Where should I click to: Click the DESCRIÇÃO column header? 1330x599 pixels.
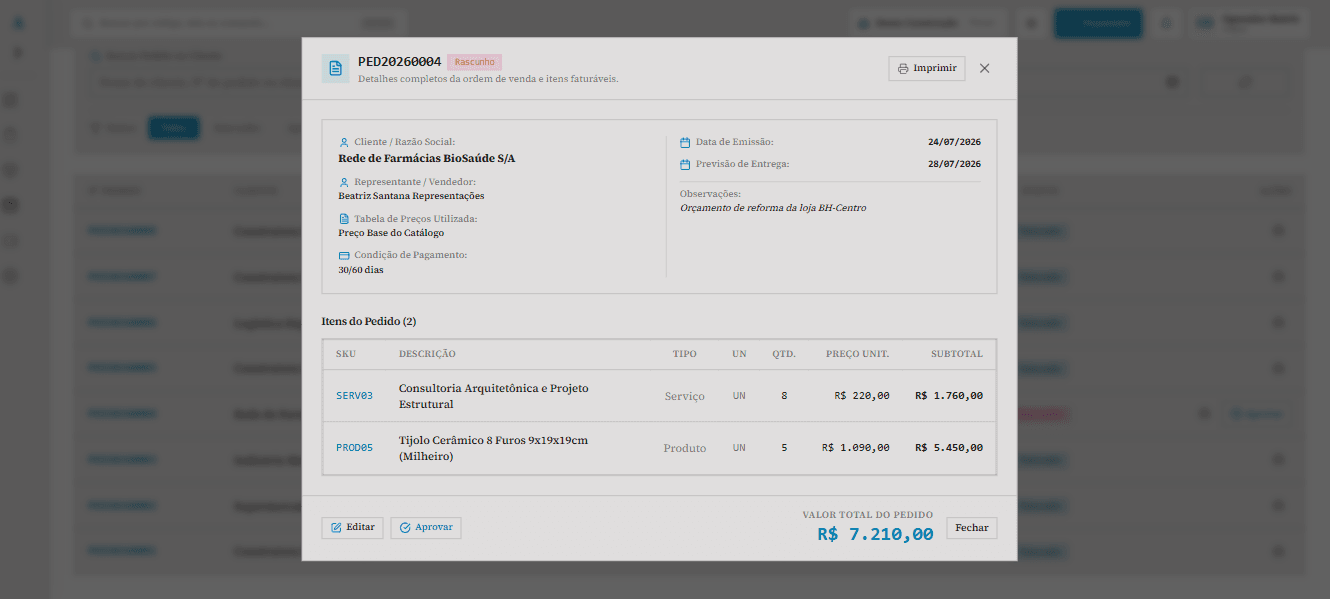[x=427, y=354]
